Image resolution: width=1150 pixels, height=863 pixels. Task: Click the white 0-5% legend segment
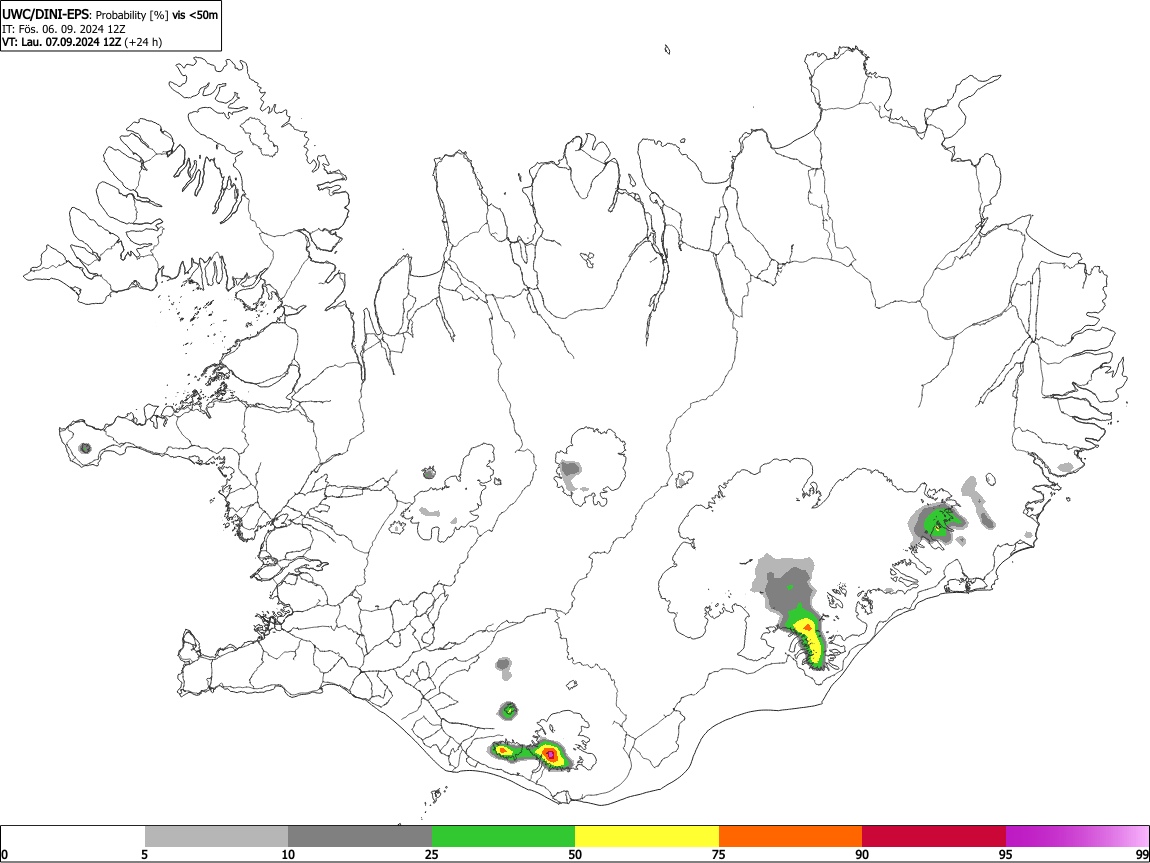pyautogui.click(x=73, y=837)
